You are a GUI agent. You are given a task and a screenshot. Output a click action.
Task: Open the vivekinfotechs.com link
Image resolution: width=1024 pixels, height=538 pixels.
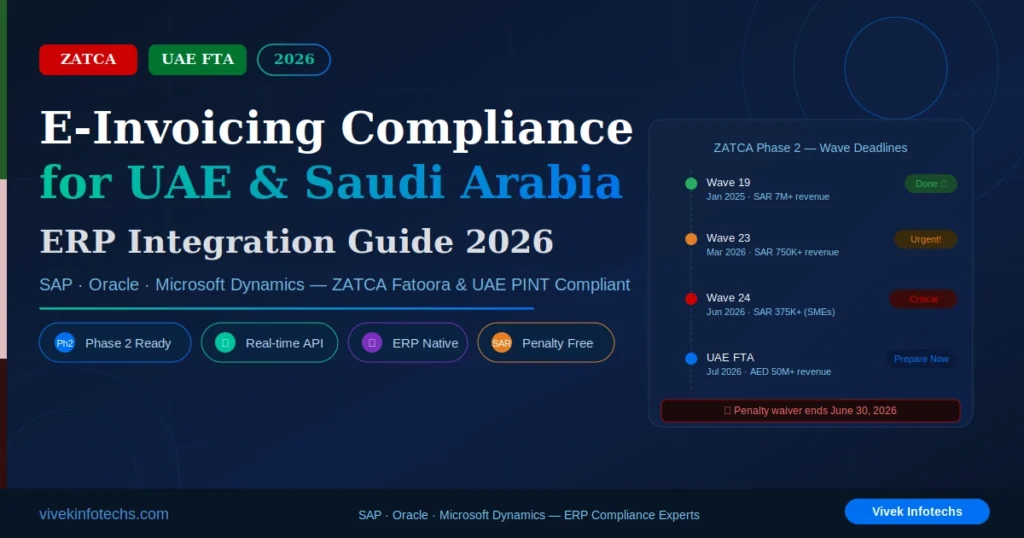click(x=104, y=514)
